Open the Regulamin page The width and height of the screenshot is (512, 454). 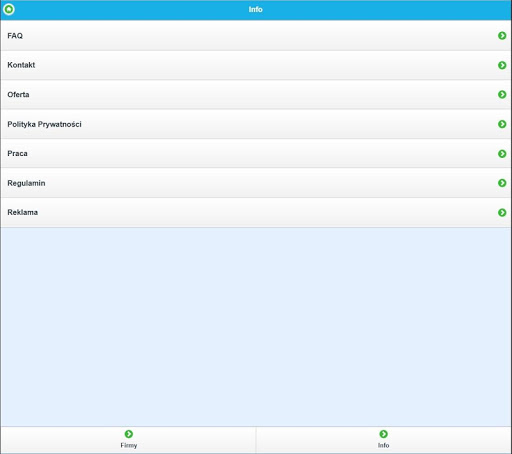(256, 183)
